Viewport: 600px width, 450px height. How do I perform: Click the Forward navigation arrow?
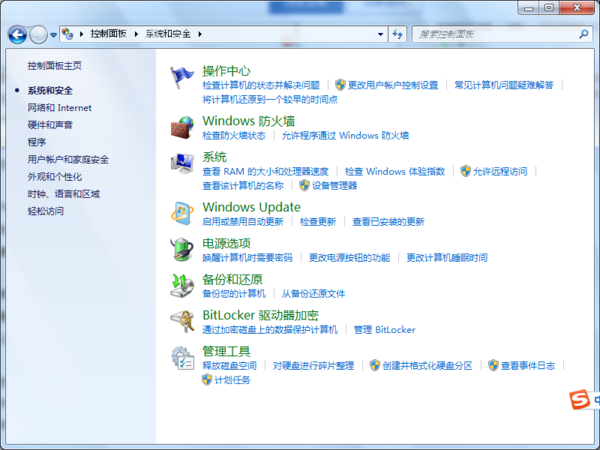38,35
